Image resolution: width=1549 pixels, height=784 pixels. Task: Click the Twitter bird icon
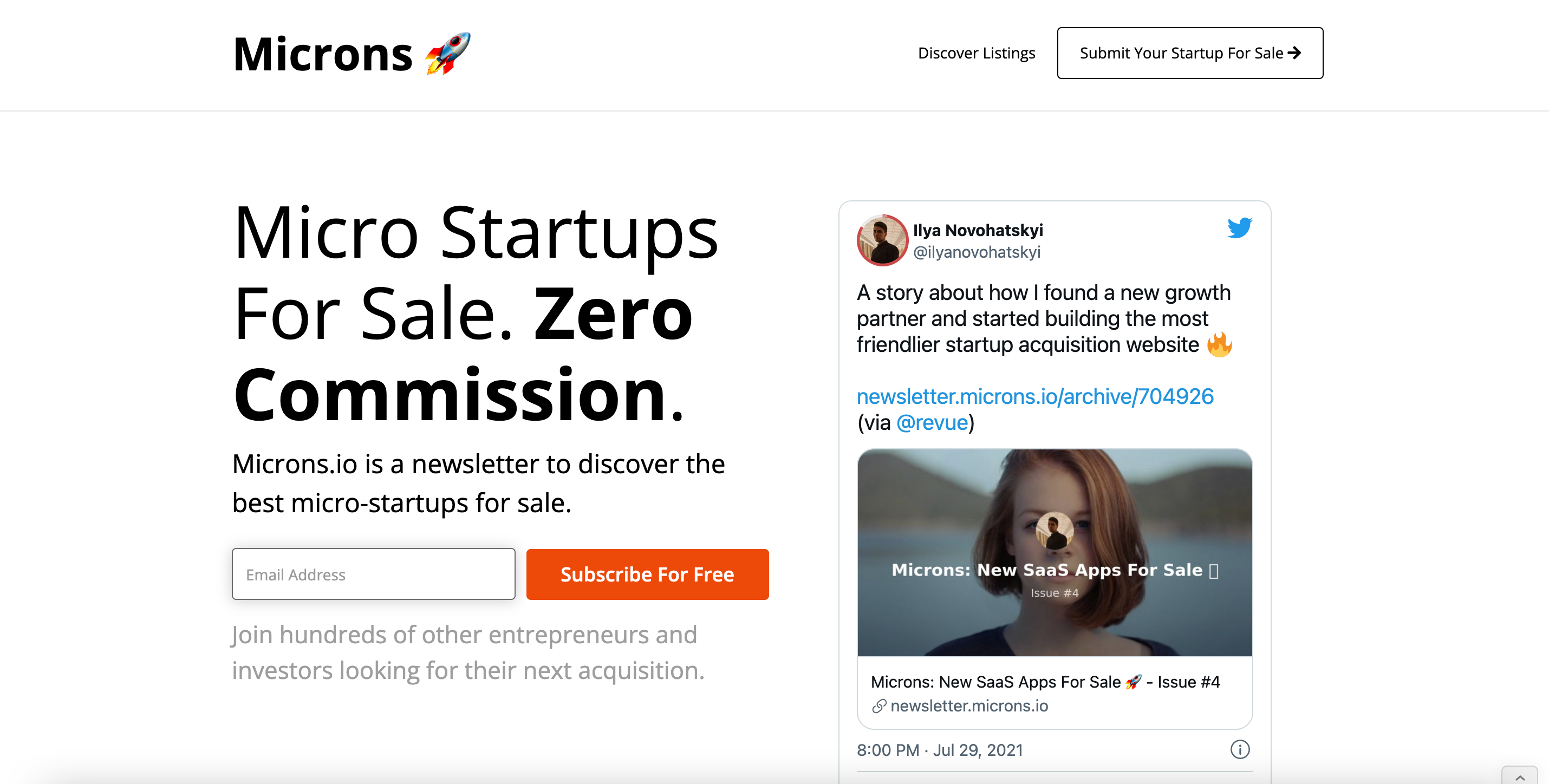coord(1239,228)
